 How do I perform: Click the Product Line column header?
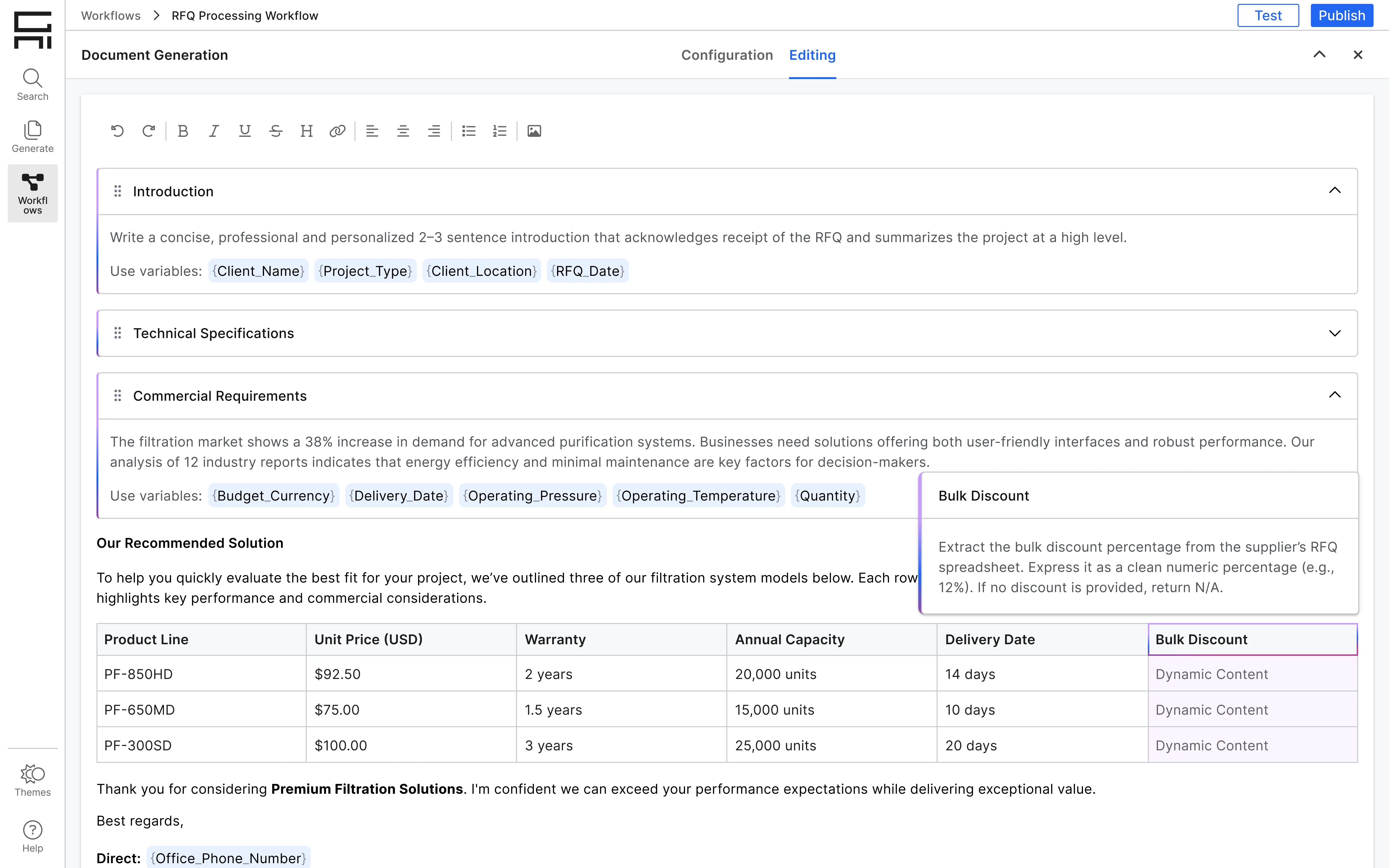(201, 639)
